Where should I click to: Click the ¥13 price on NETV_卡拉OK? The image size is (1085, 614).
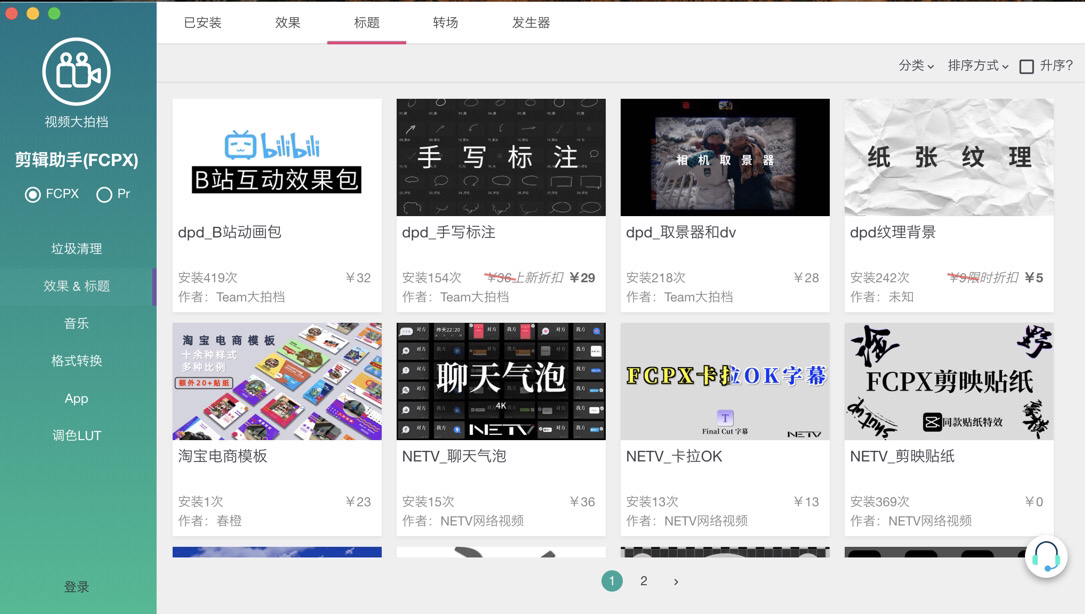pyautogui.click(x=806, y=502)
